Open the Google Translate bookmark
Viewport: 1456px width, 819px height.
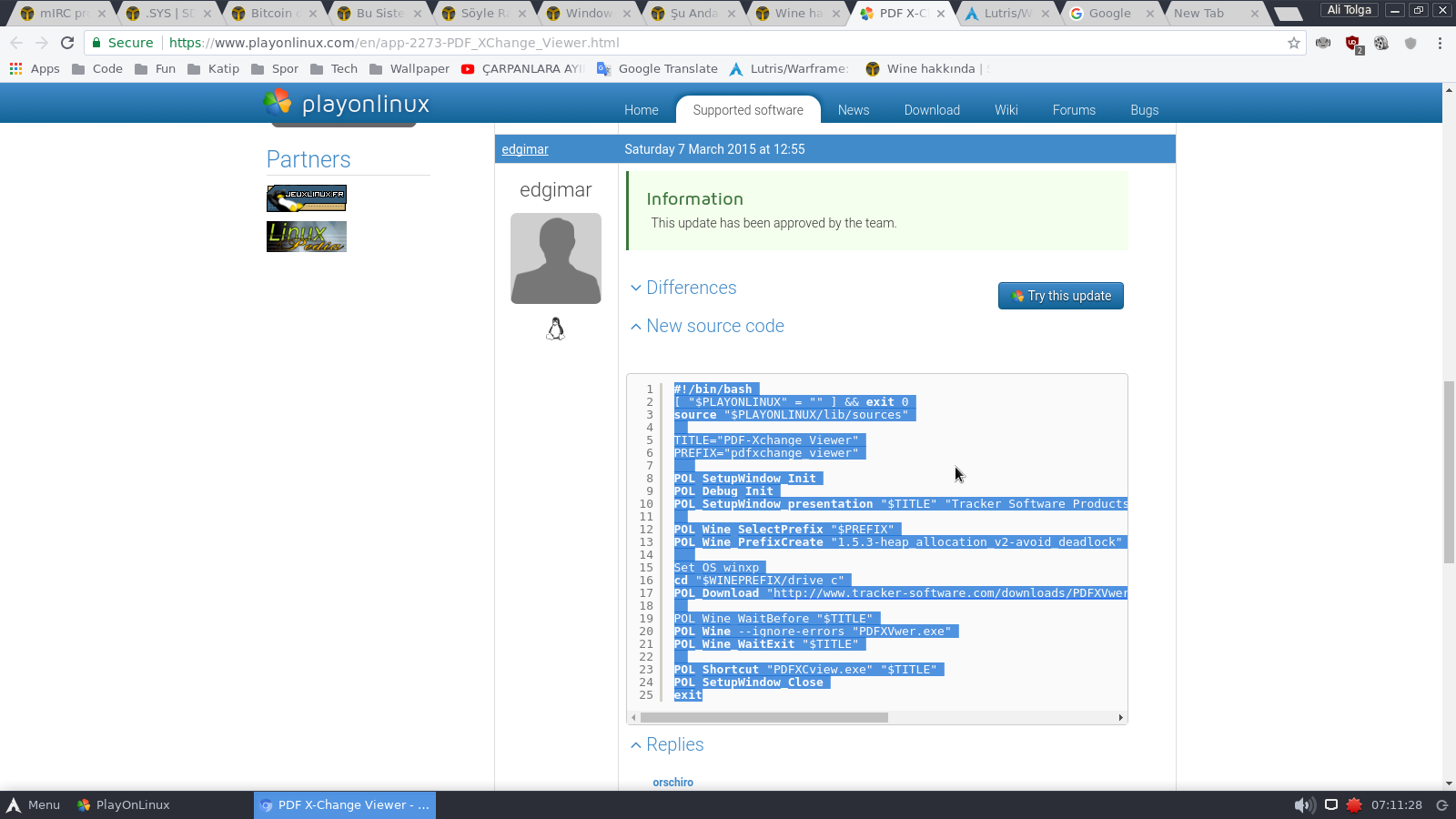point(657,68)
